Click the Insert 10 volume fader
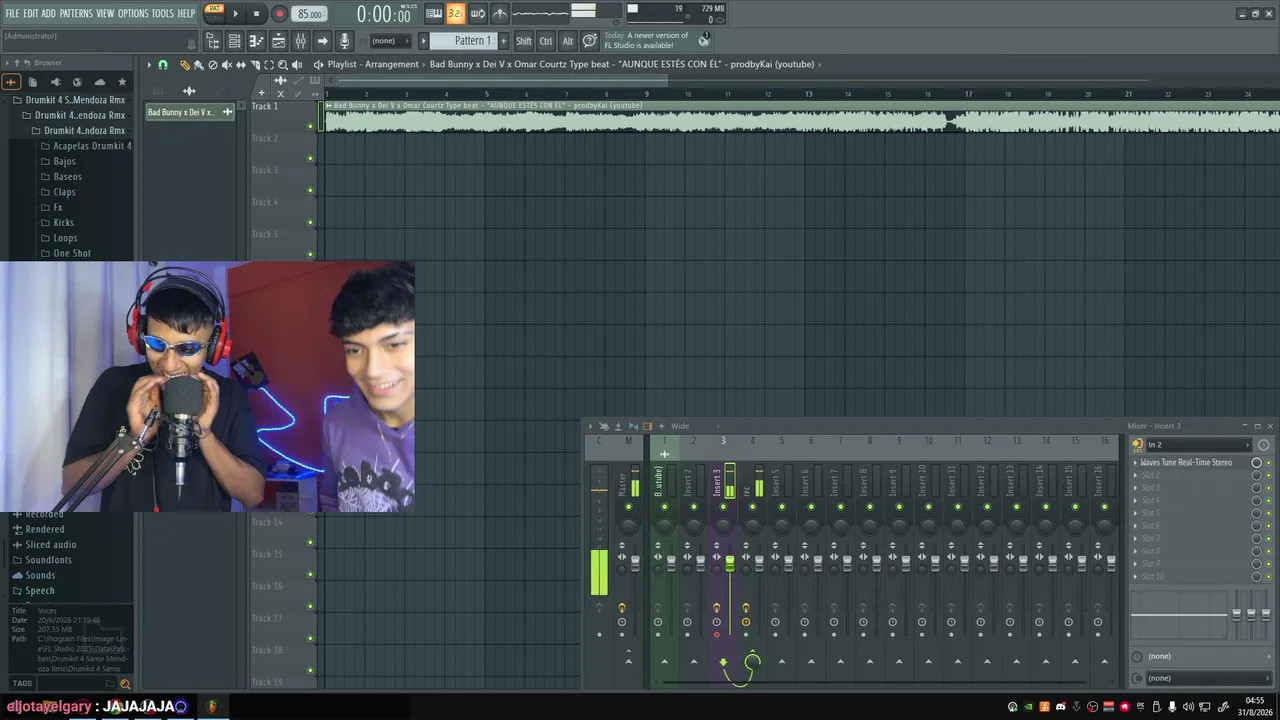The height and width of the screenshot is (720, 1280). 935,565
